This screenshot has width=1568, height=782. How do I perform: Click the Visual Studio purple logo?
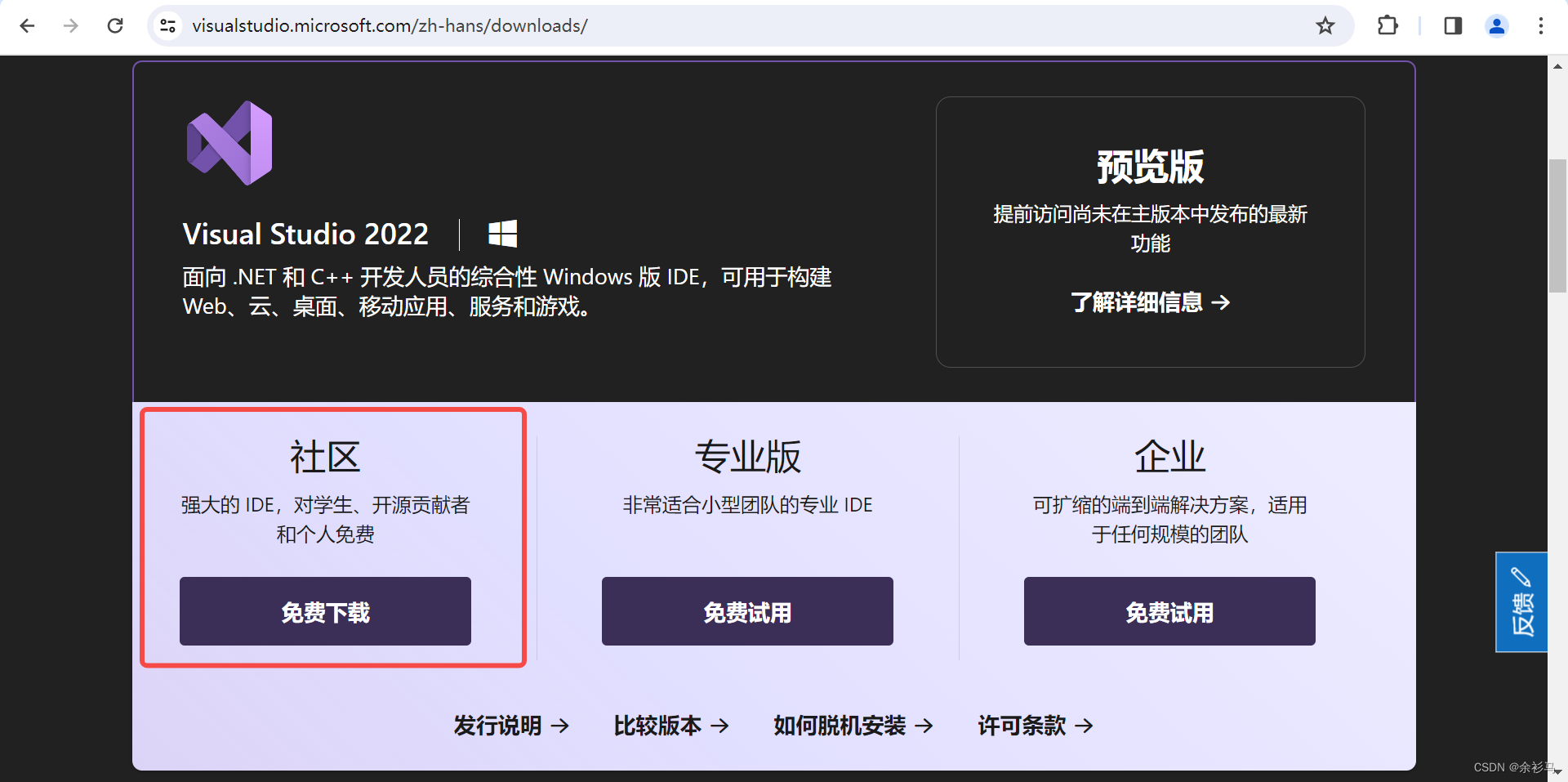click(229, 143)
